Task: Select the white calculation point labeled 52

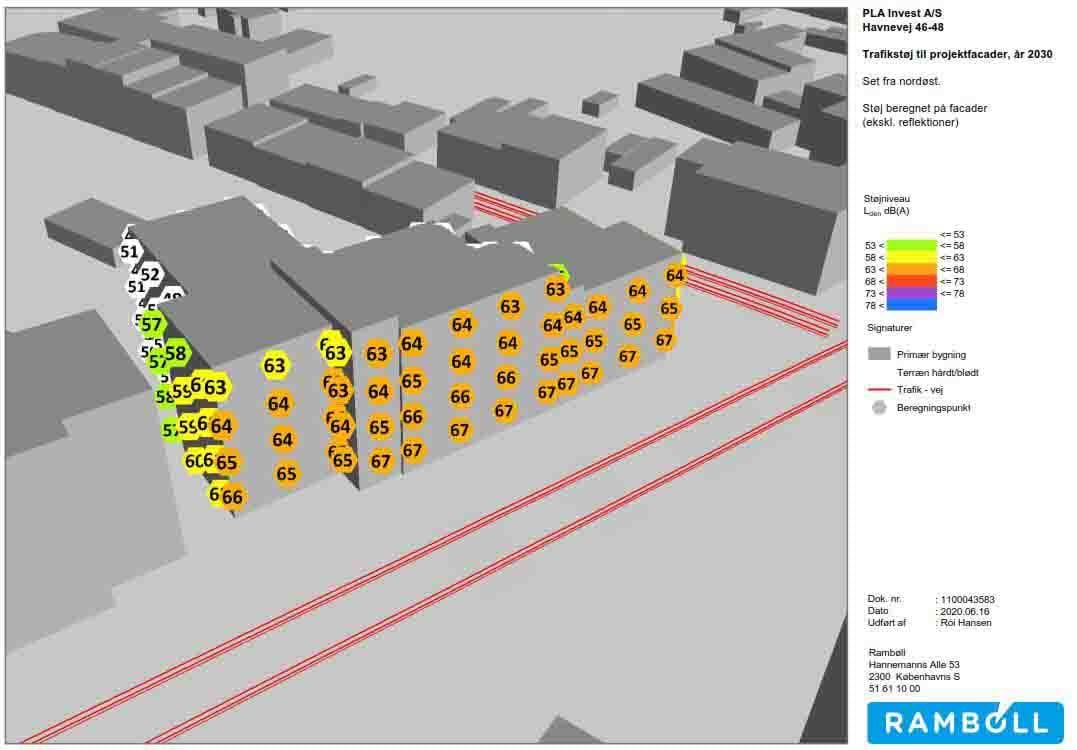Action: coord(150,274)
